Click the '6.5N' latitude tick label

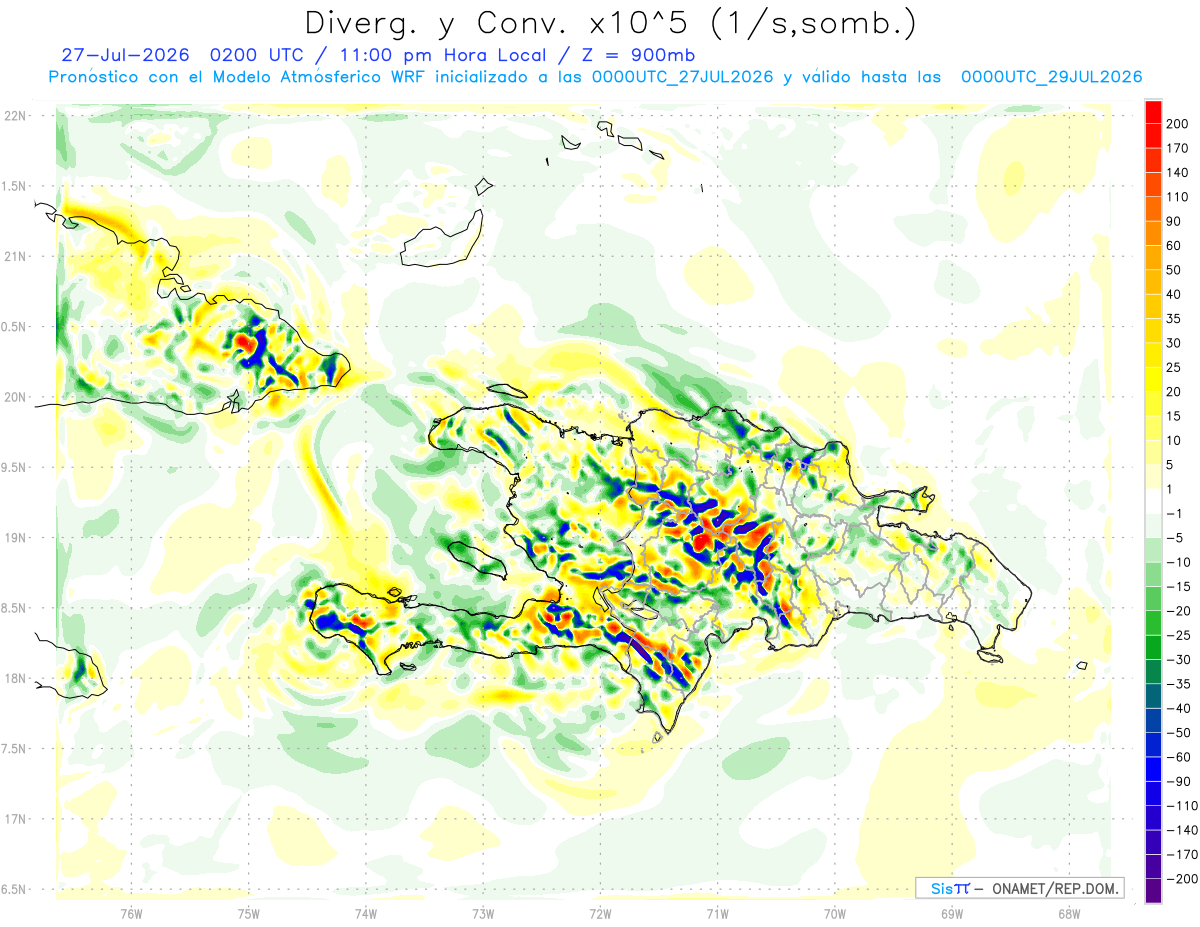(x=15, y=890)
